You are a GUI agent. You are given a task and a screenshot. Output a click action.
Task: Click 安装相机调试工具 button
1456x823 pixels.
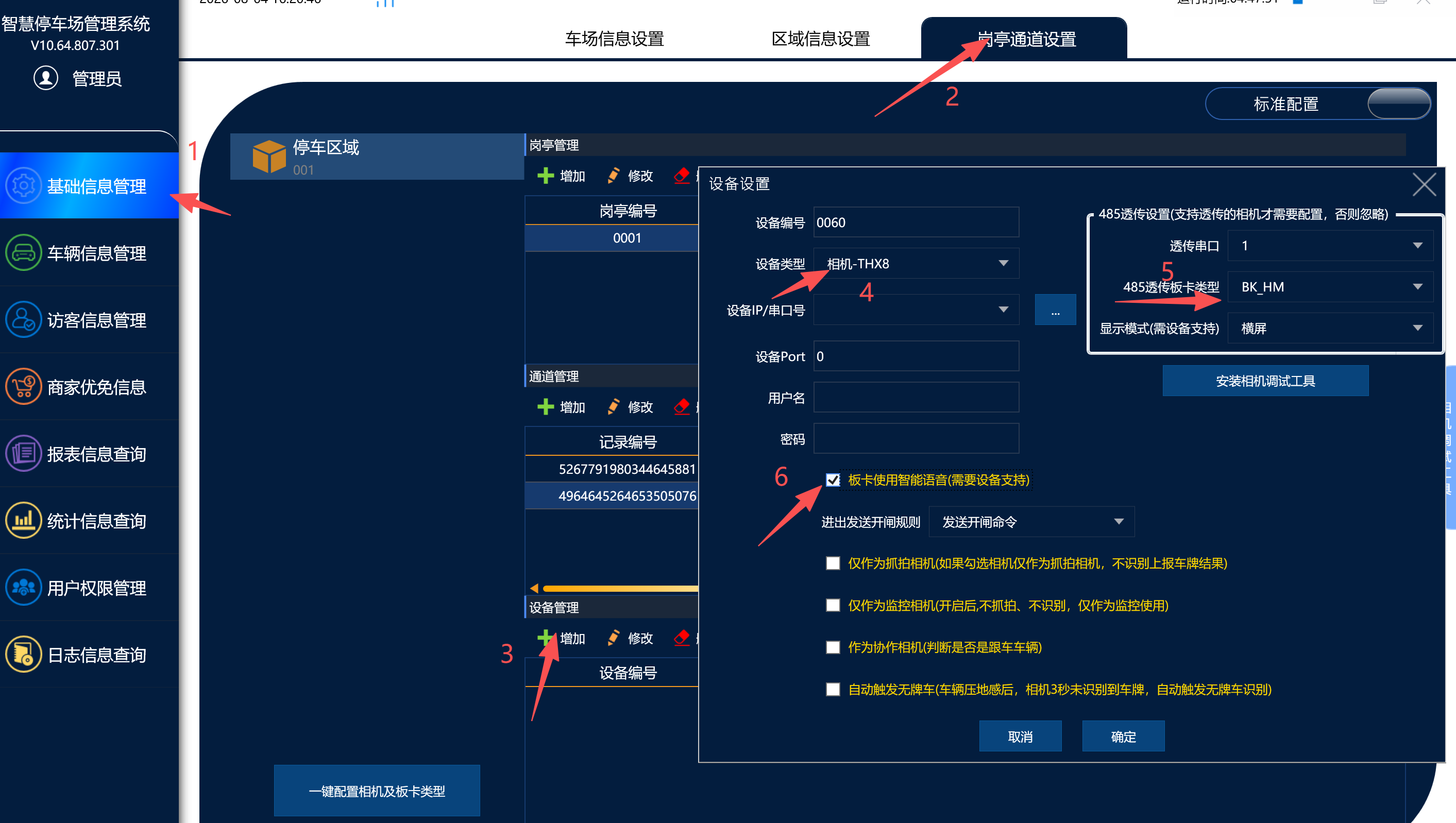[1266, 381]
